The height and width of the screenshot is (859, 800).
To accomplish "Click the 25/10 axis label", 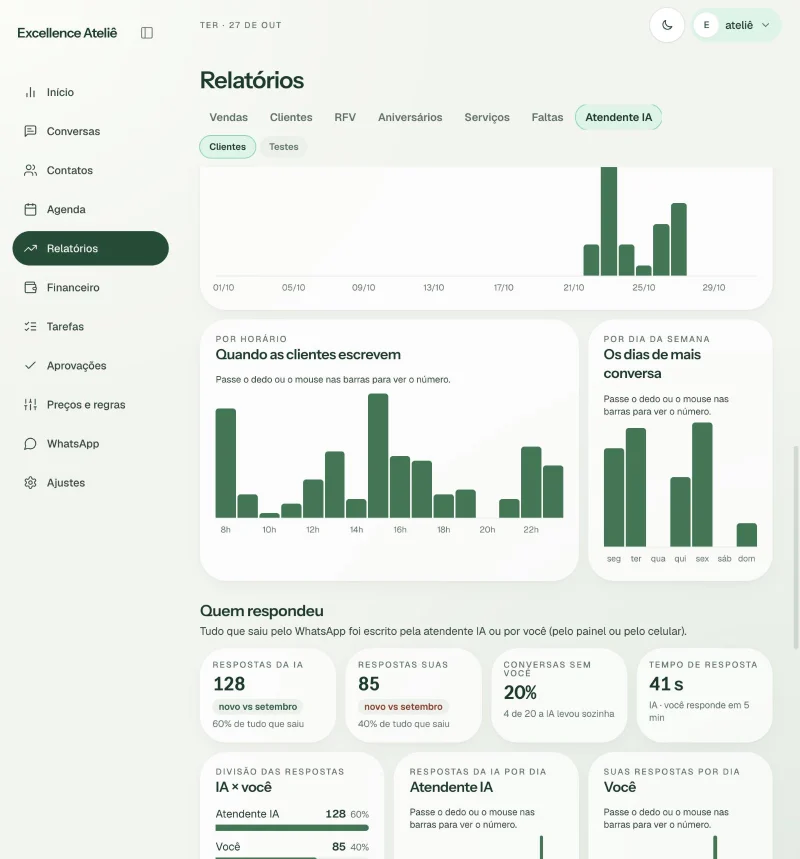I will 643,288.
